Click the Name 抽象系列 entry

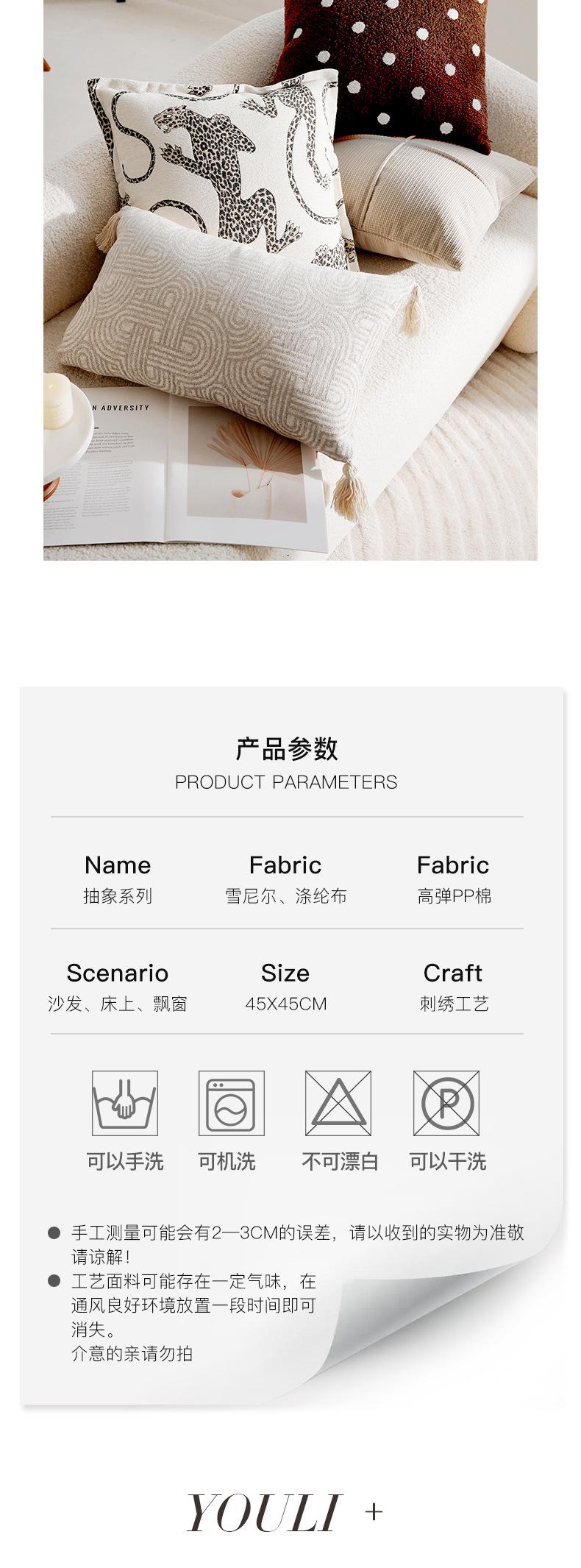118,879
